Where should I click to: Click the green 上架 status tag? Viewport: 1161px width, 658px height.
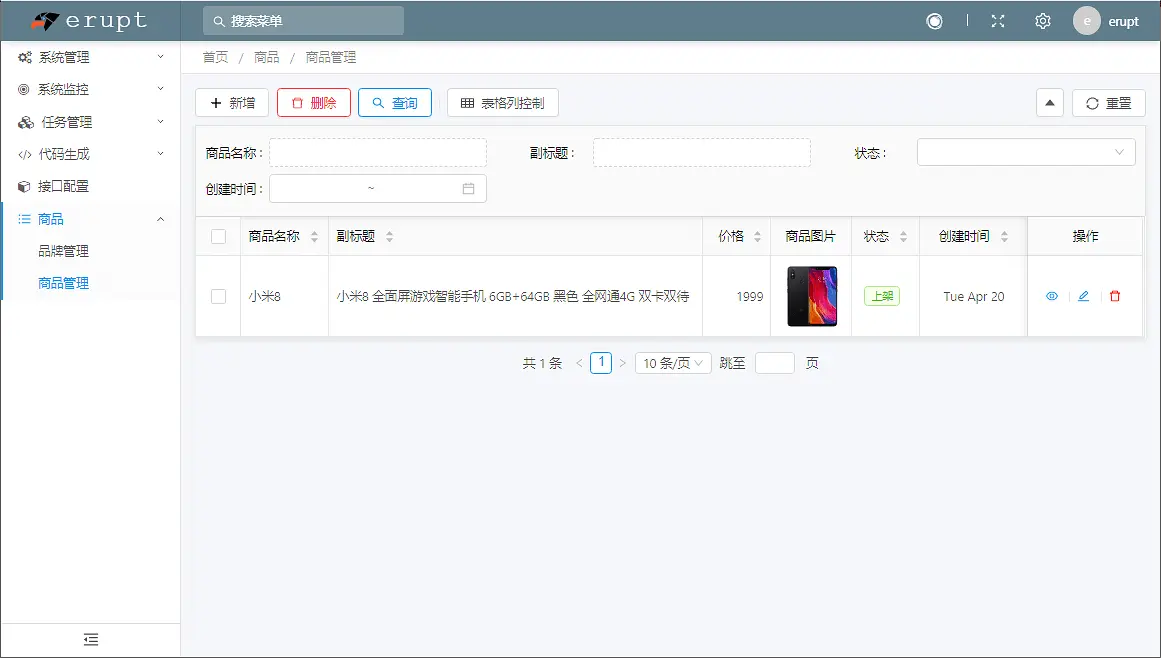pyautogui.click(x=882, y=296)
